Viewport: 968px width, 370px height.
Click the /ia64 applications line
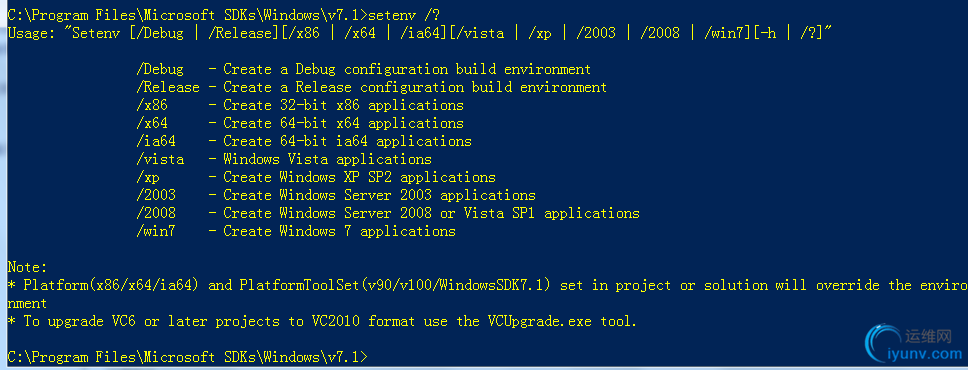303,141
